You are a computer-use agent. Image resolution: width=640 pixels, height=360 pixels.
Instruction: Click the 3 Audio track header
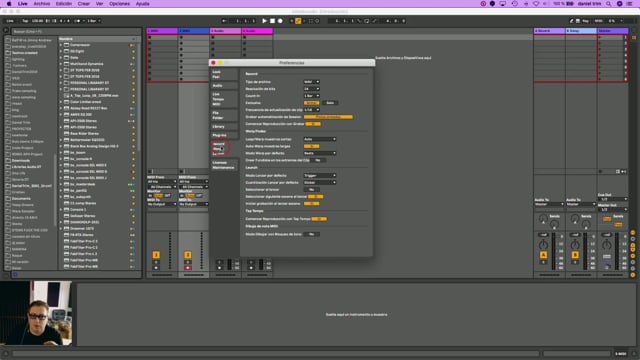tap(226, 31)
